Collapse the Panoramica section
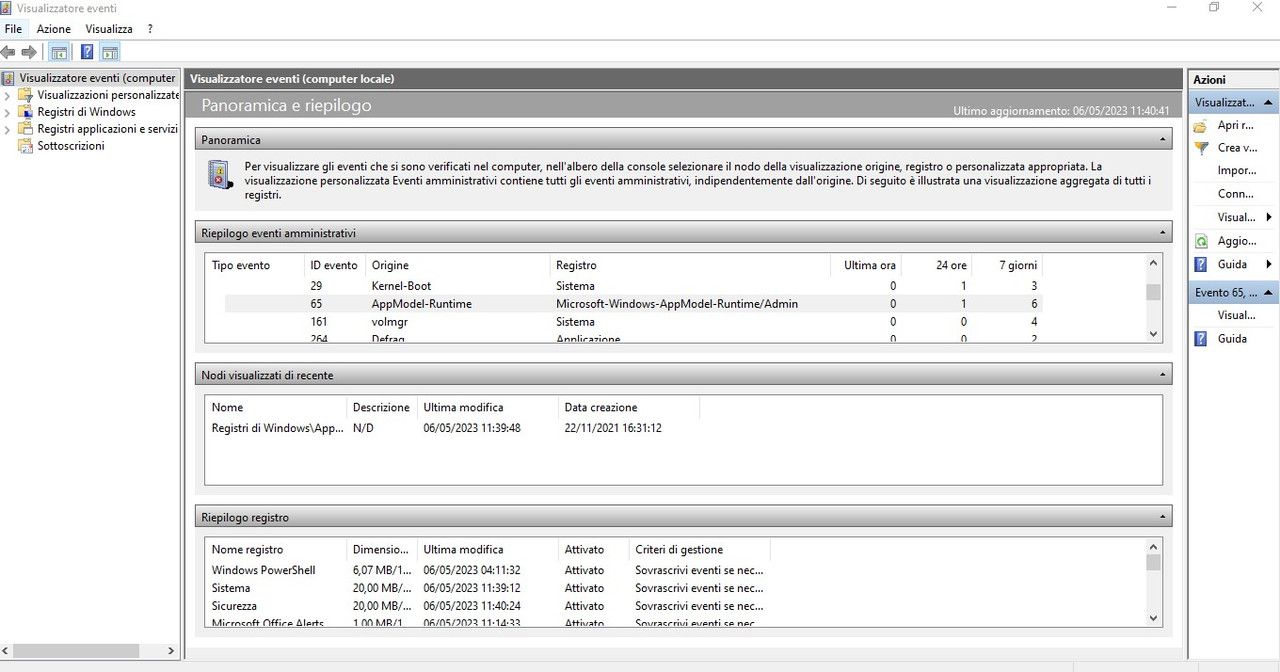 point(1163,140)
